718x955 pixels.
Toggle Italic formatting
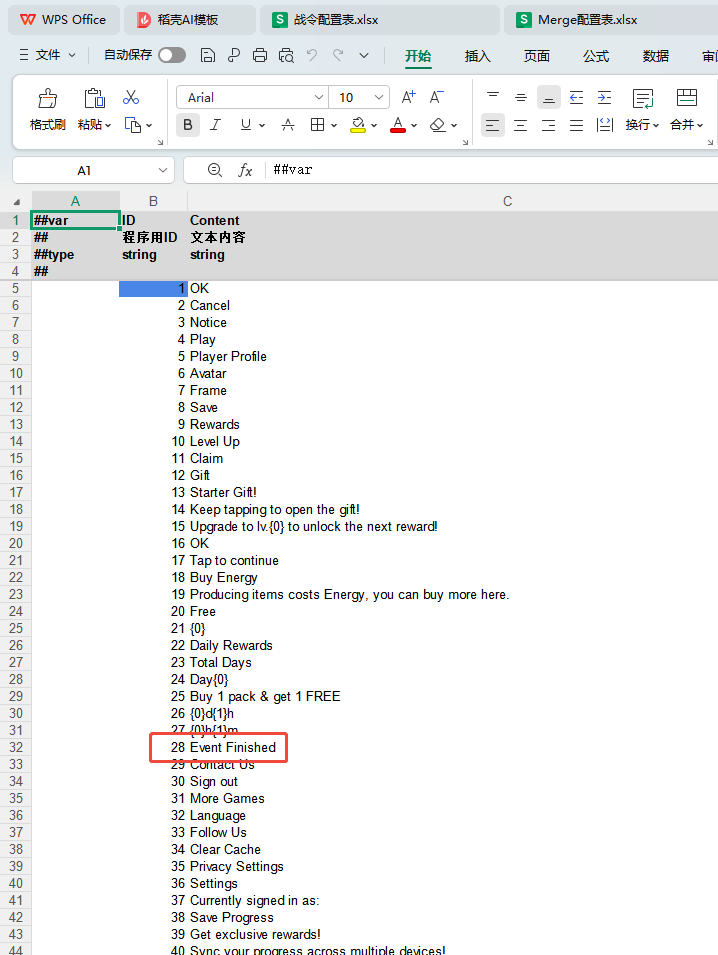click(215, 125)
